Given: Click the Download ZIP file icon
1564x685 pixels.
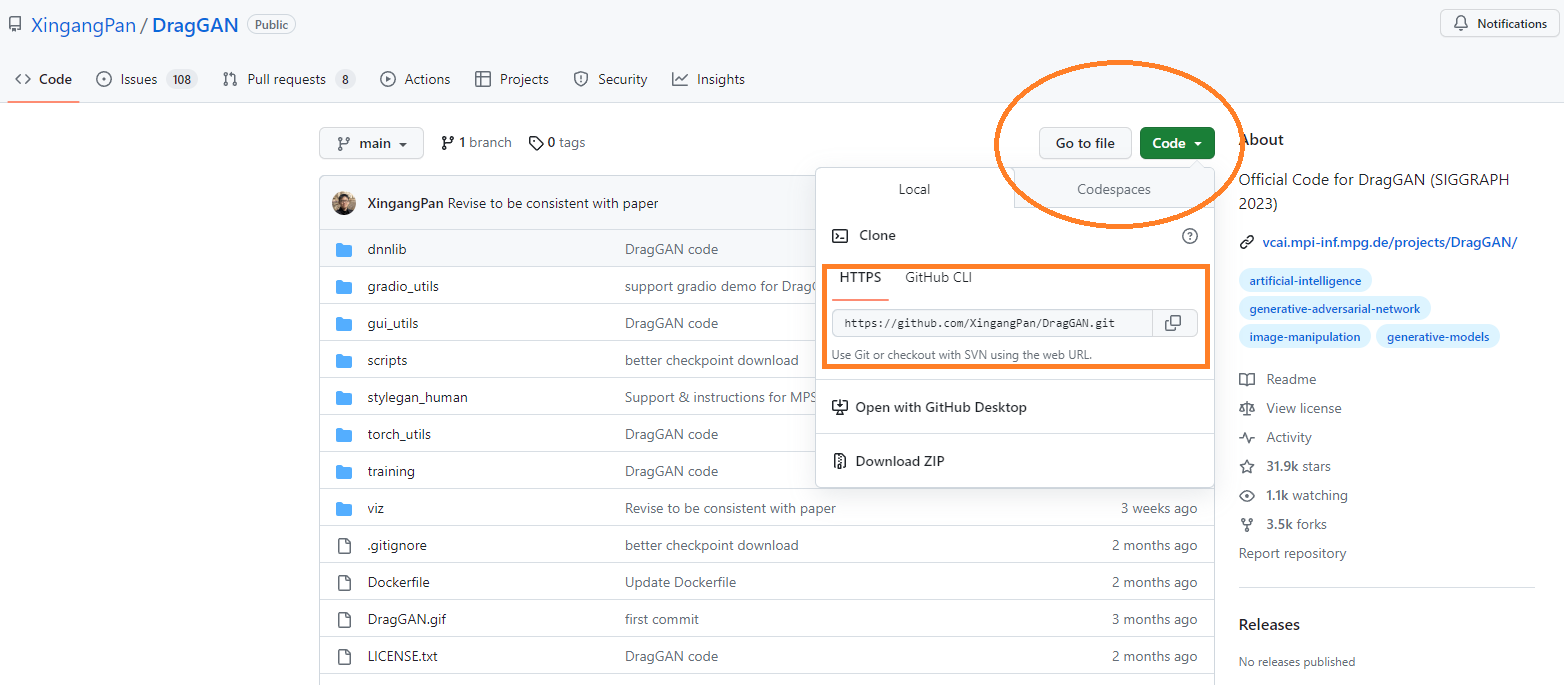Looking at the screenshot, I should click(x=840, y=461).
